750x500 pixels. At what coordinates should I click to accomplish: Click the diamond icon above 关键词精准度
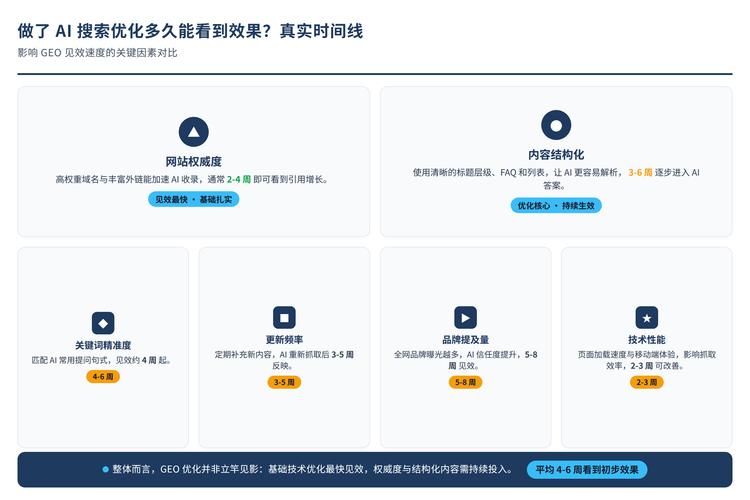pyautogui.click(x=103, y=323)
